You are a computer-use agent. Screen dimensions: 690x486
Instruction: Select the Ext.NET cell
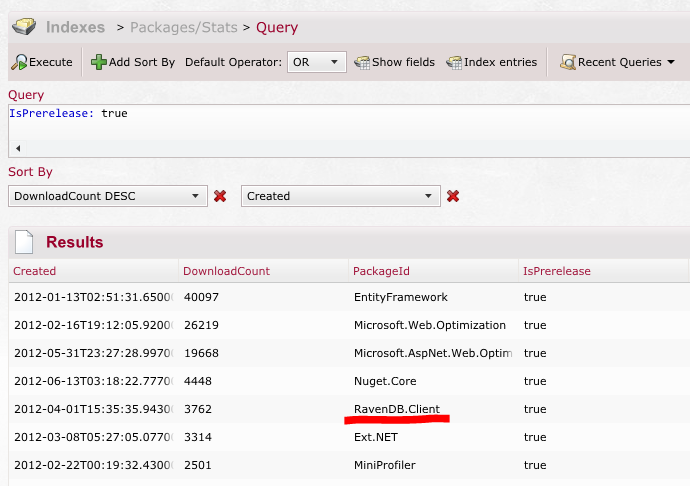click(376, 437)
